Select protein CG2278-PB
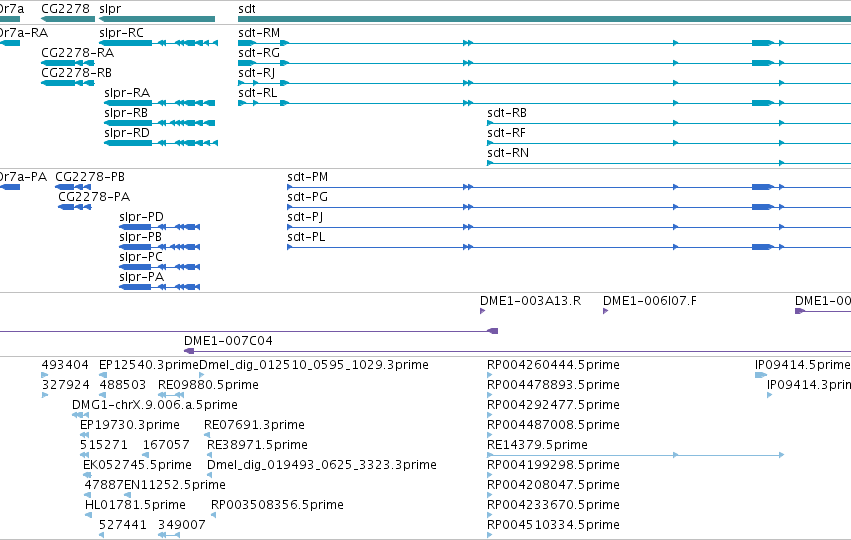This screenshot has width=851, height=540. point(90,177)
